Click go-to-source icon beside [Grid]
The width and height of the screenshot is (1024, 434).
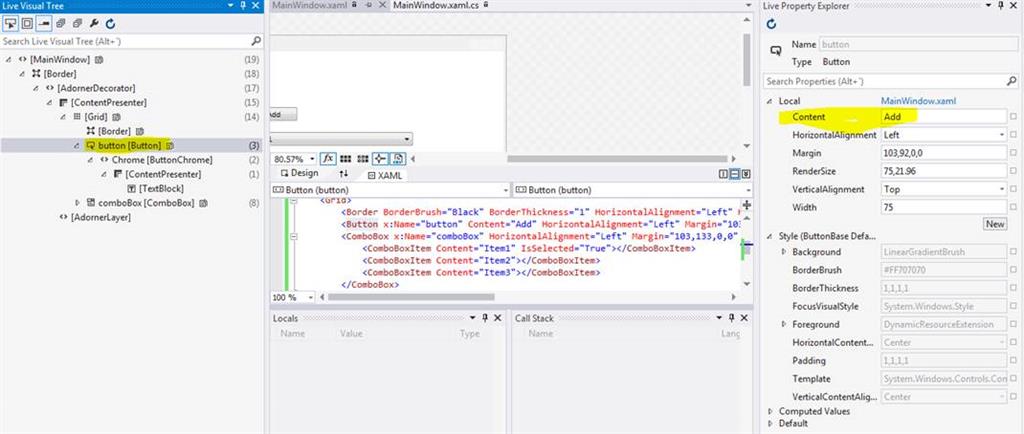(116, 117)
